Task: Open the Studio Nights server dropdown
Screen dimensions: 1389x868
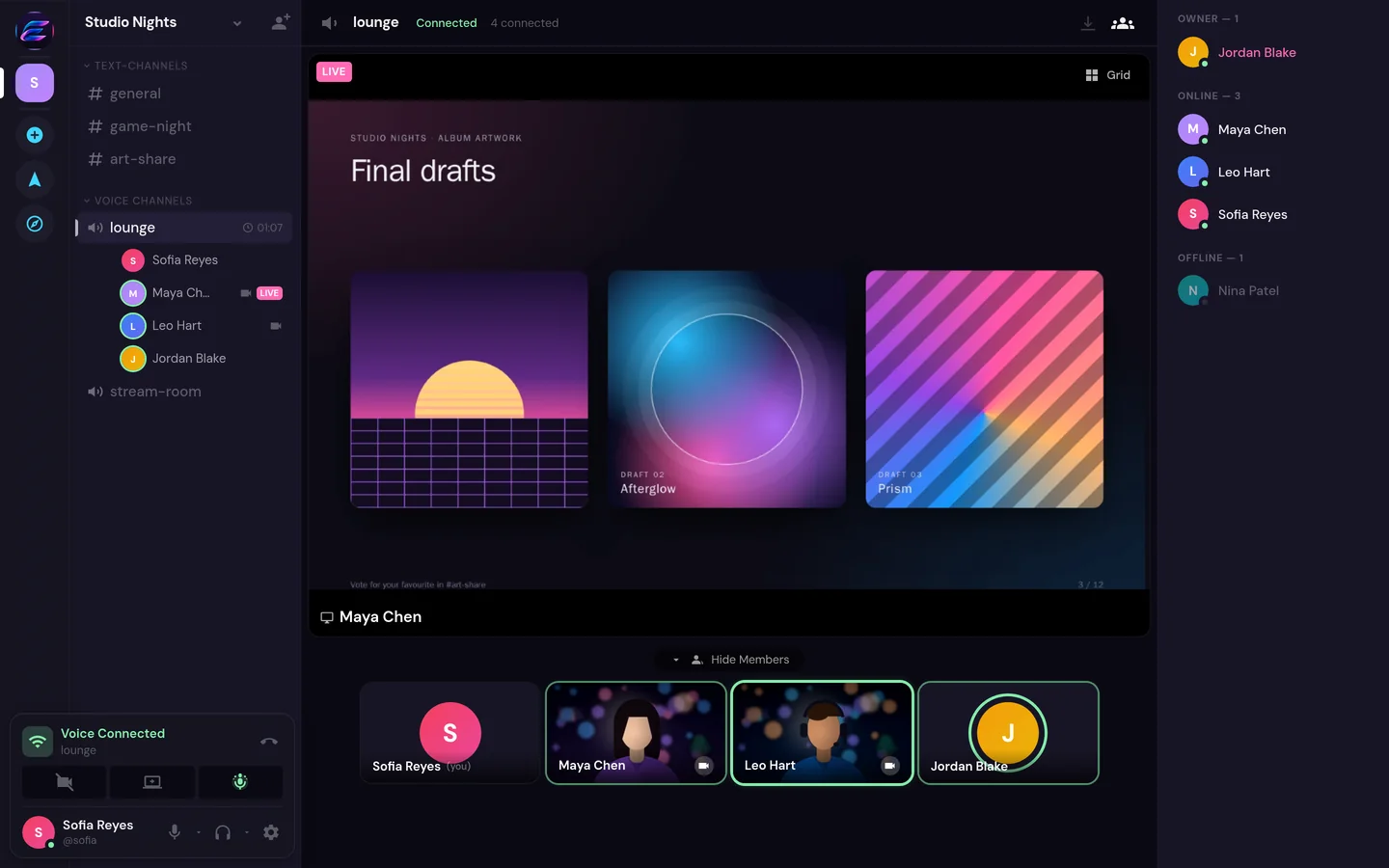Action: [236, 23]
